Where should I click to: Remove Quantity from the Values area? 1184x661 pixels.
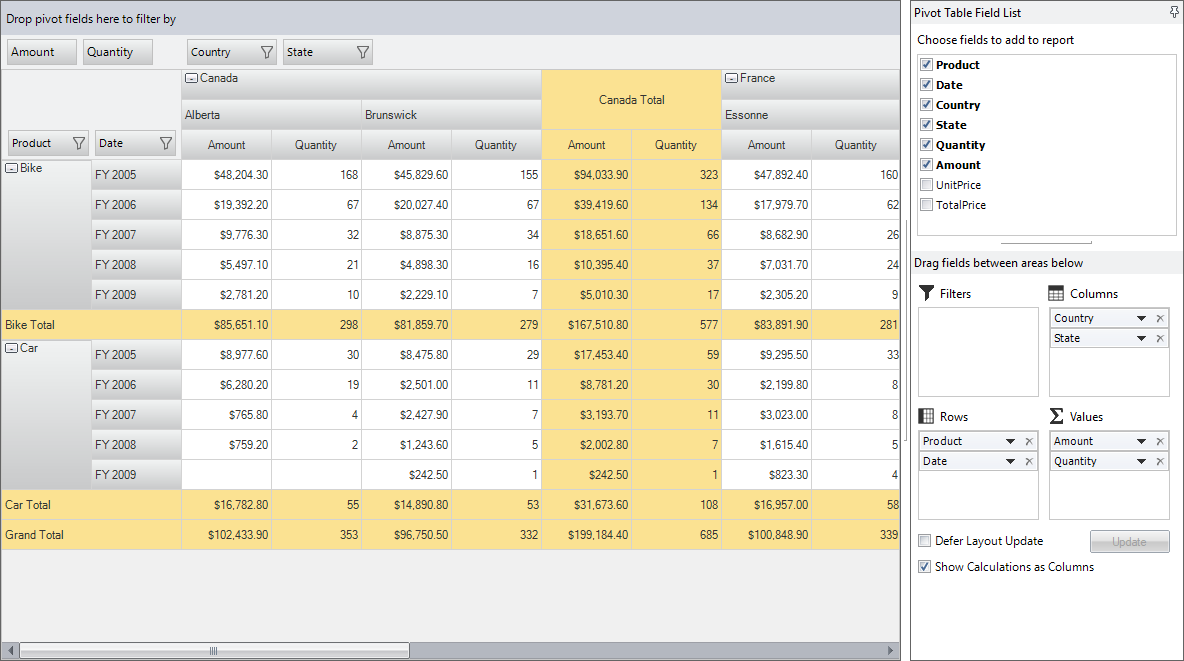click(1161, 461)
